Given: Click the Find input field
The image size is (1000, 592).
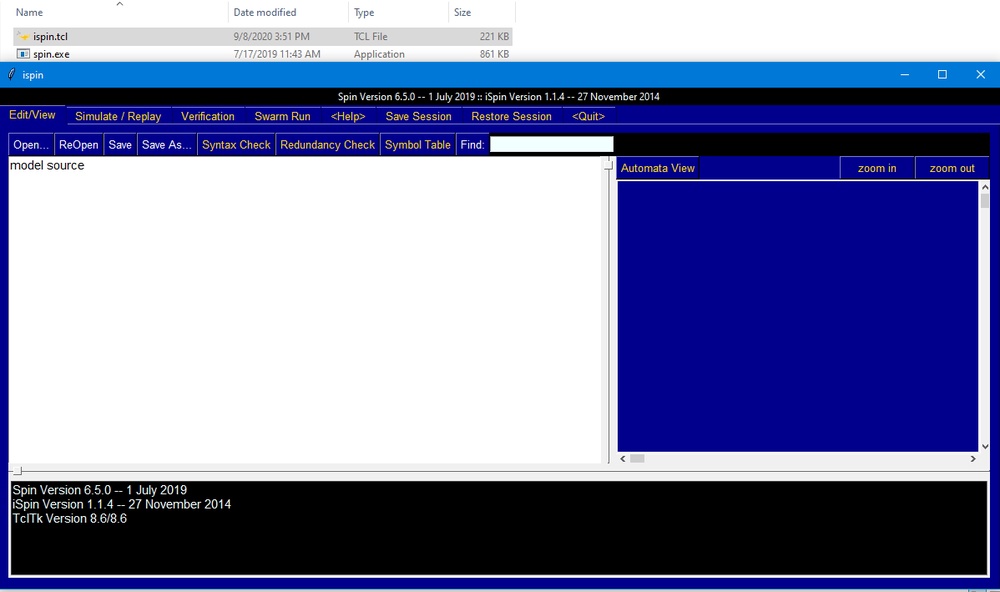Looking at the screenshot, I should click(x=552, y=145).
